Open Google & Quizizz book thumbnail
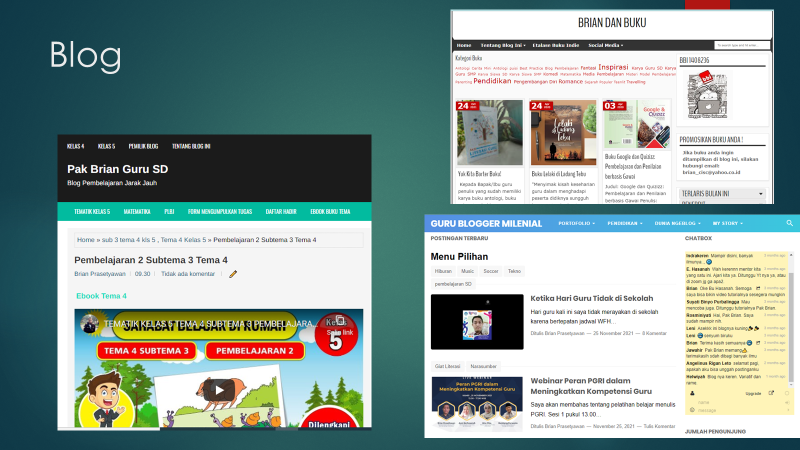This screenshot has width=800, height=450. coord(637,124)
